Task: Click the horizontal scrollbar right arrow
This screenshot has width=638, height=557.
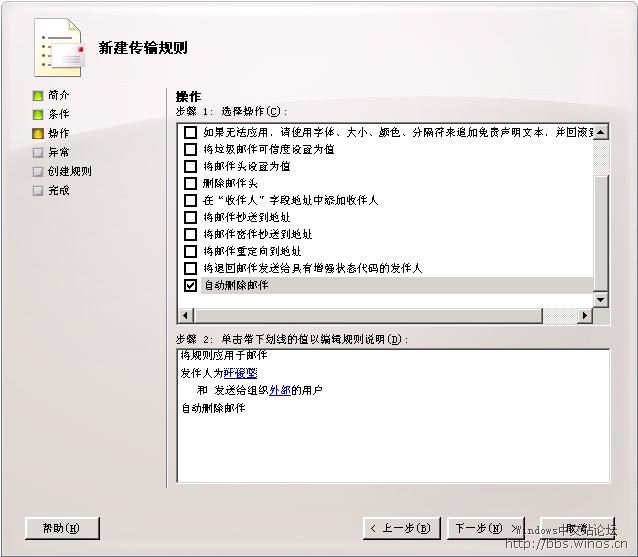Action: pyautogui.click(x=584, y=316)
